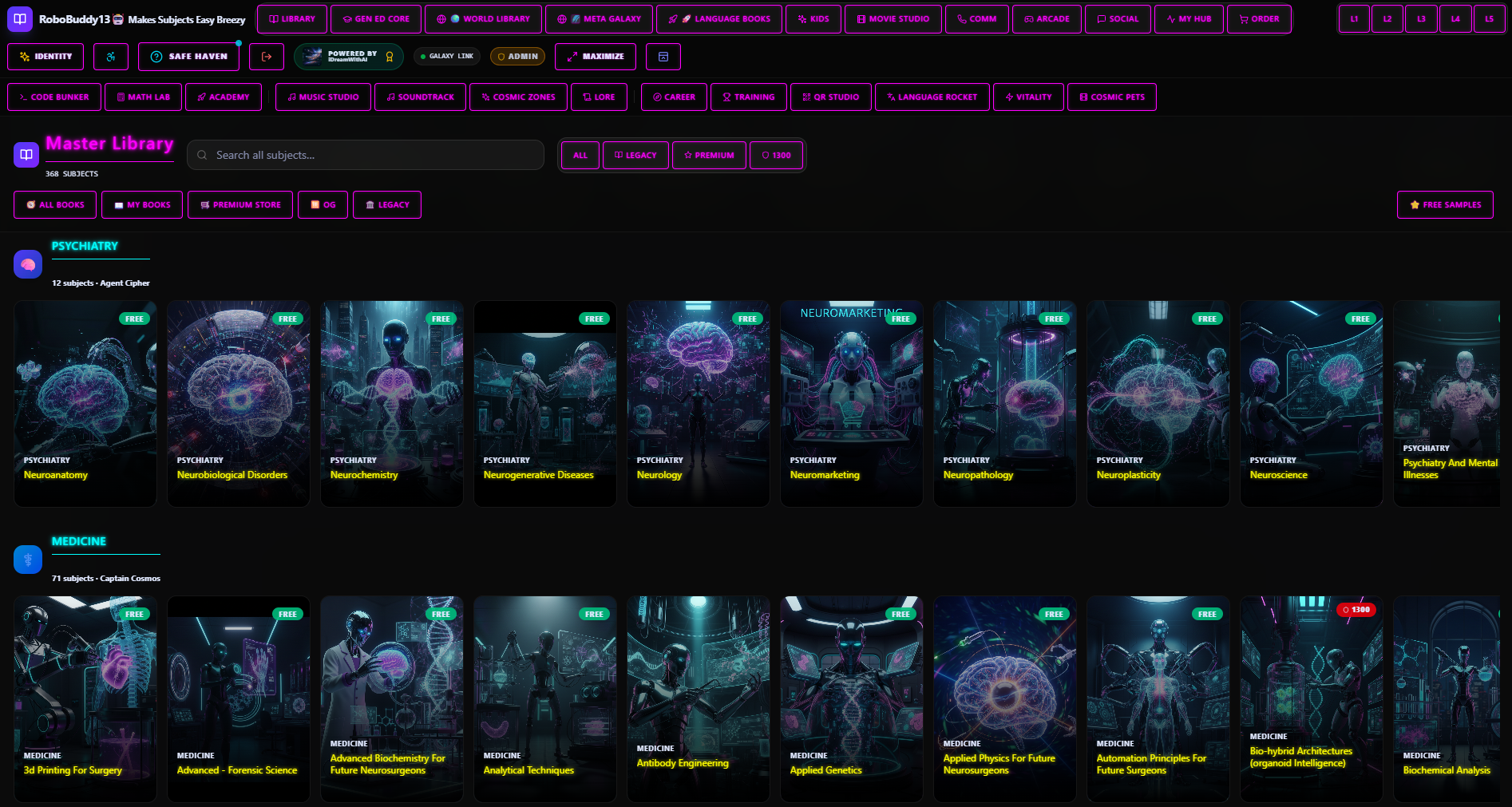Filter subjects by 1300 tier
Screen dimensions: 1512x807
(776, 156)
